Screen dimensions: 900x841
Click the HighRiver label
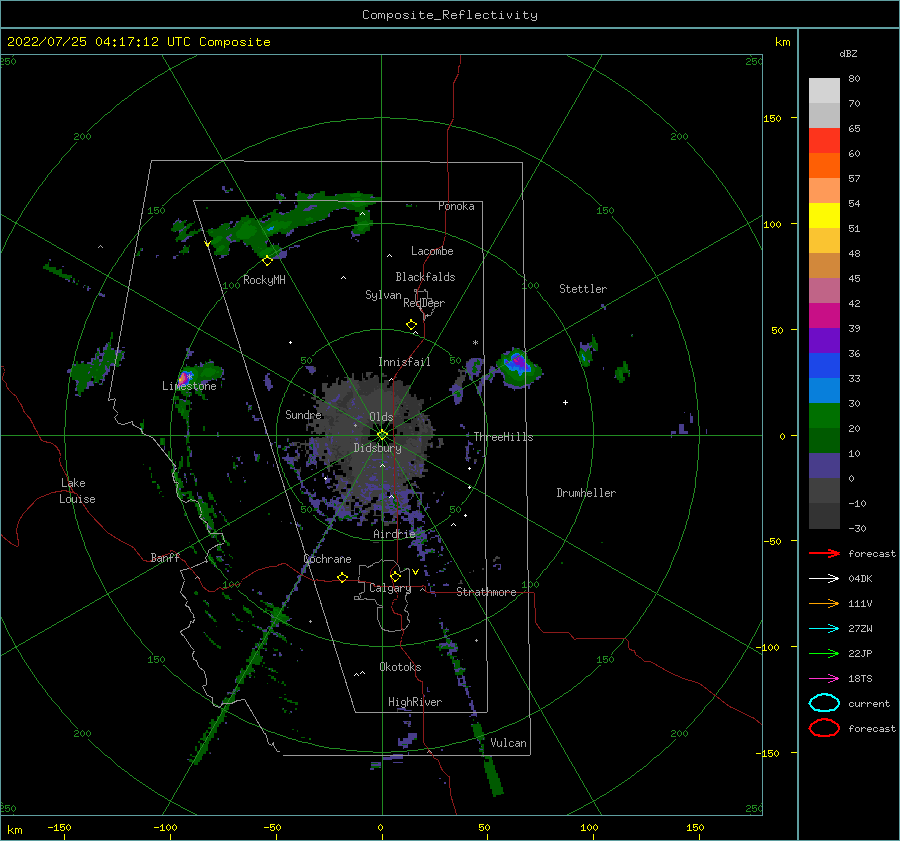coord(415,702)
